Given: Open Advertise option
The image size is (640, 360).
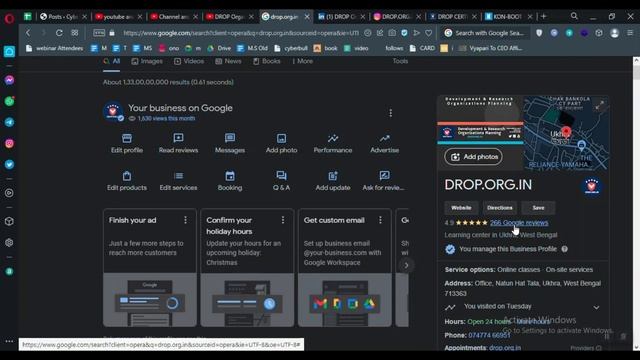Looking at the screenshot, I should 384,143.
